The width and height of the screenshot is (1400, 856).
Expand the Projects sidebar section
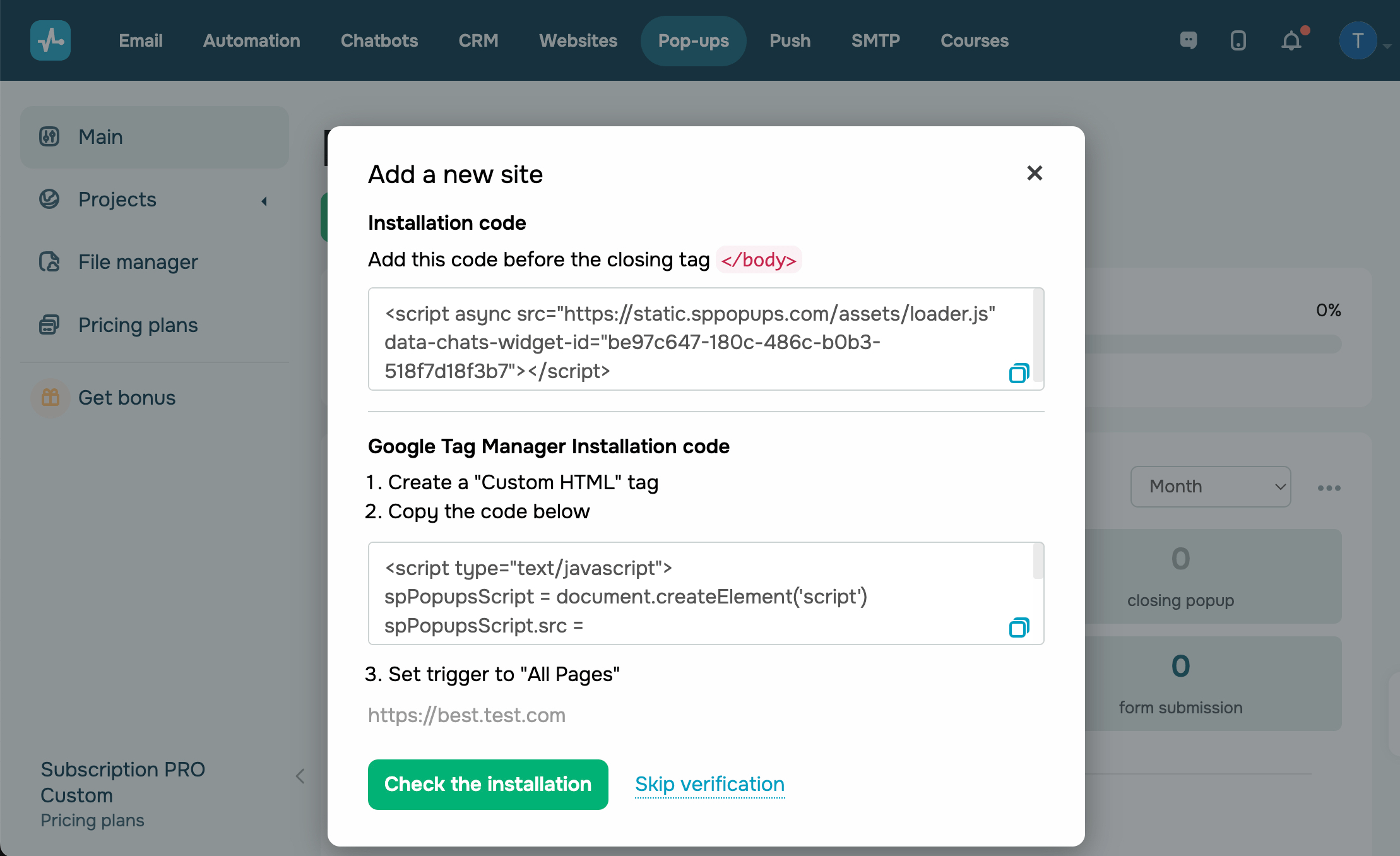[x=264, y=201]
